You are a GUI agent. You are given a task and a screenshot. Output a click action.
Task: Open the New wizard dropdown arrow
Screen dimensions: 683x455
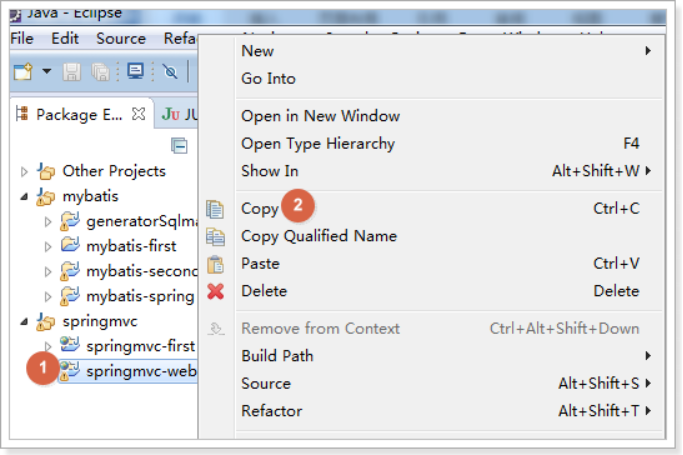pos(47,71)
